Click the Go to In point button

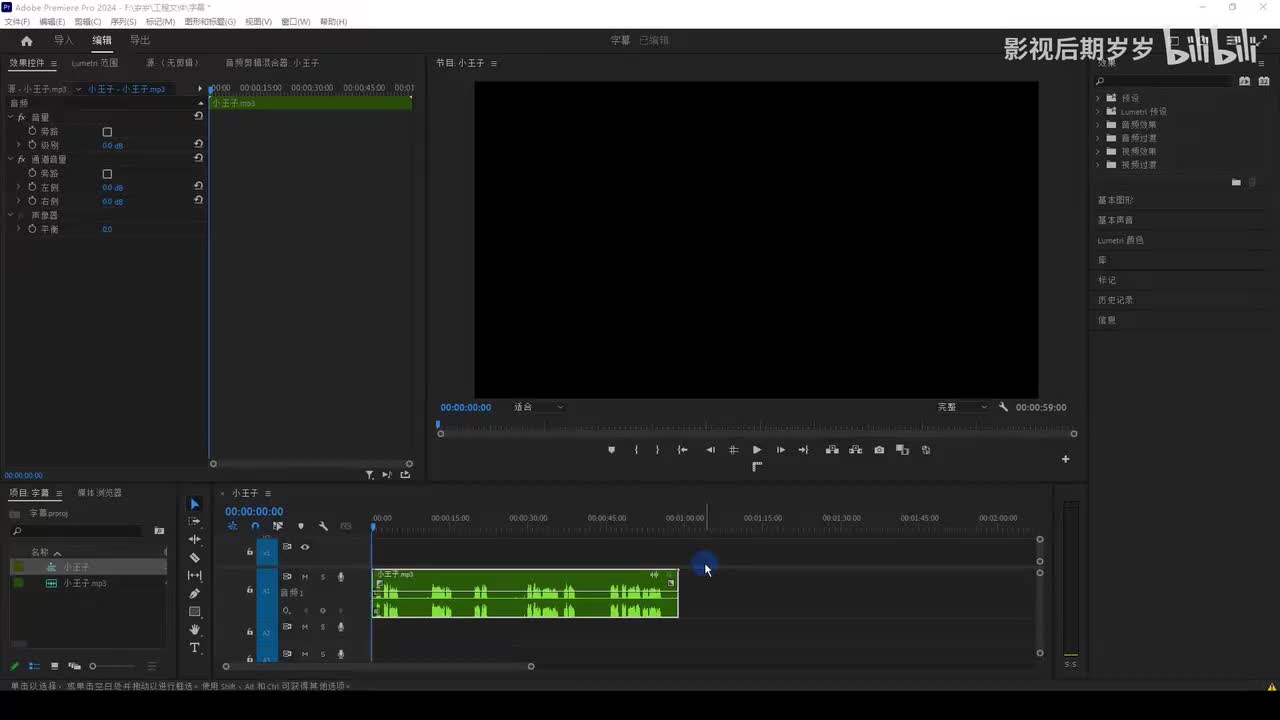683,450
